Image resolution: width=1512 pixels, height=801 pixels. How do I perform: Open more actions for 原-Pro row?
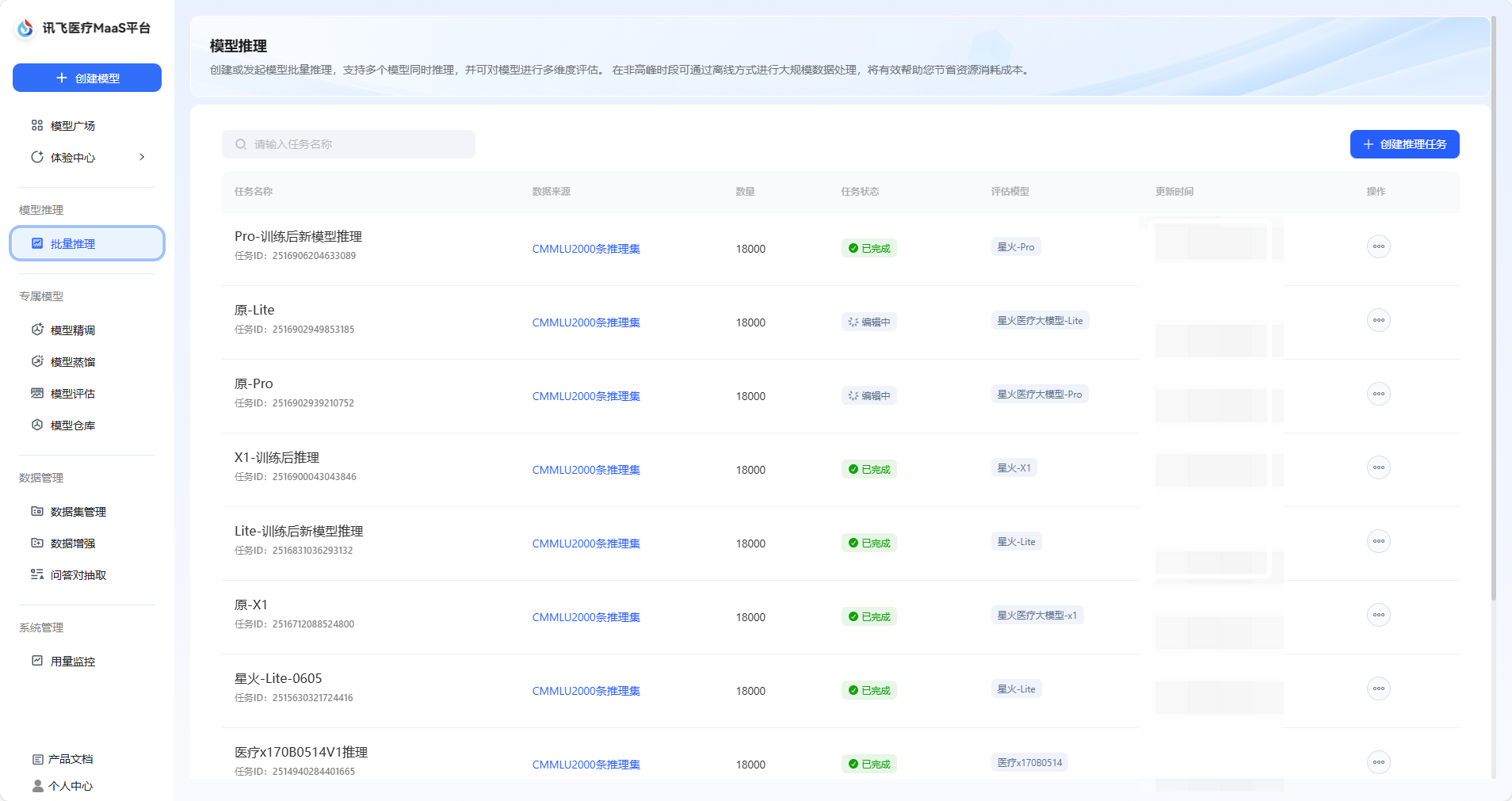click(x=1379, y=394)
